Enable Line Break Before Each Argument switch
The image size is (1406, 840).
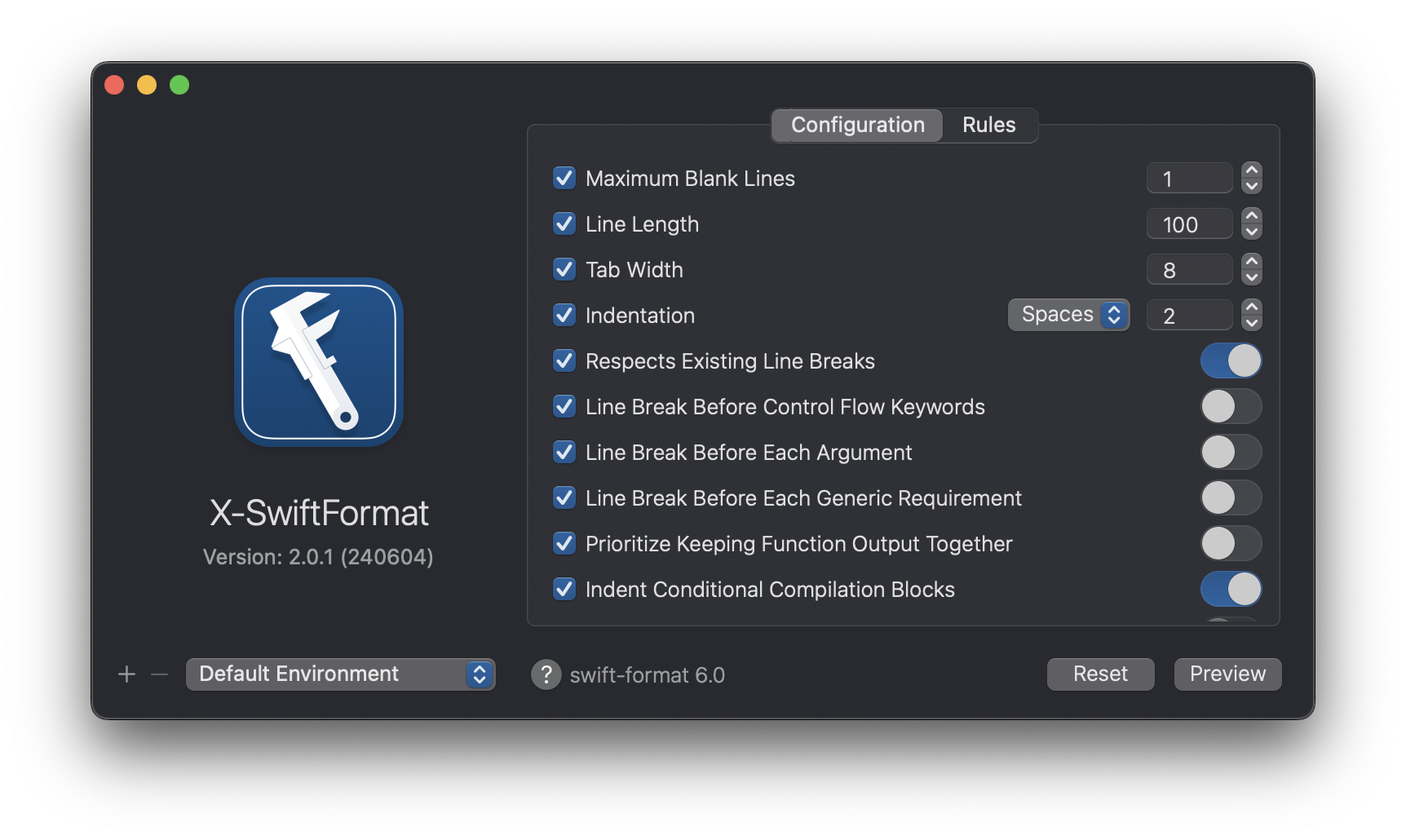[x=1231, y=452]
